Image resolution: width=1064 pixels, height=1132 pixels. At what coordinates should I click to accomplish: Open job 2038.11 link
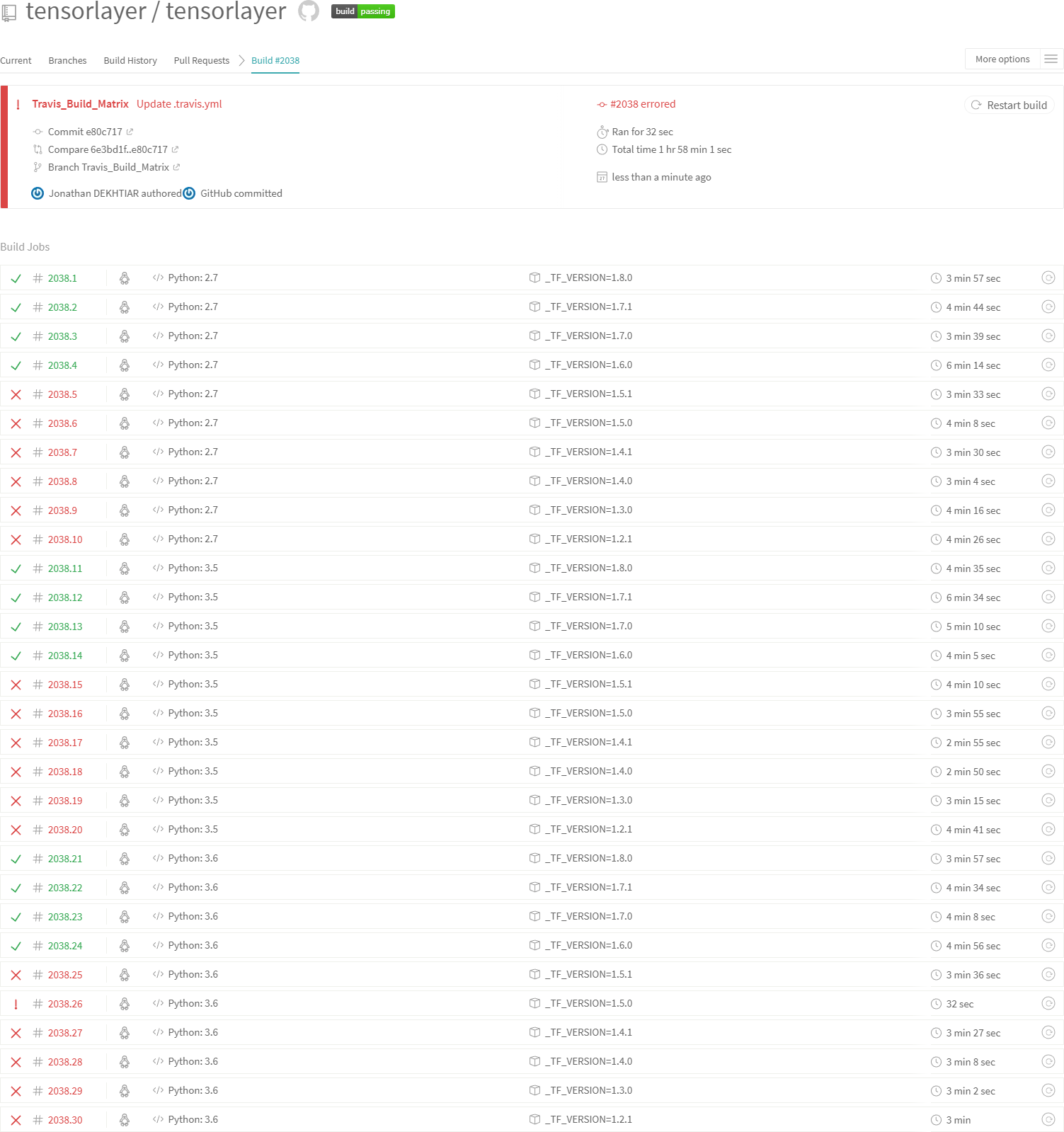point(65,568)
